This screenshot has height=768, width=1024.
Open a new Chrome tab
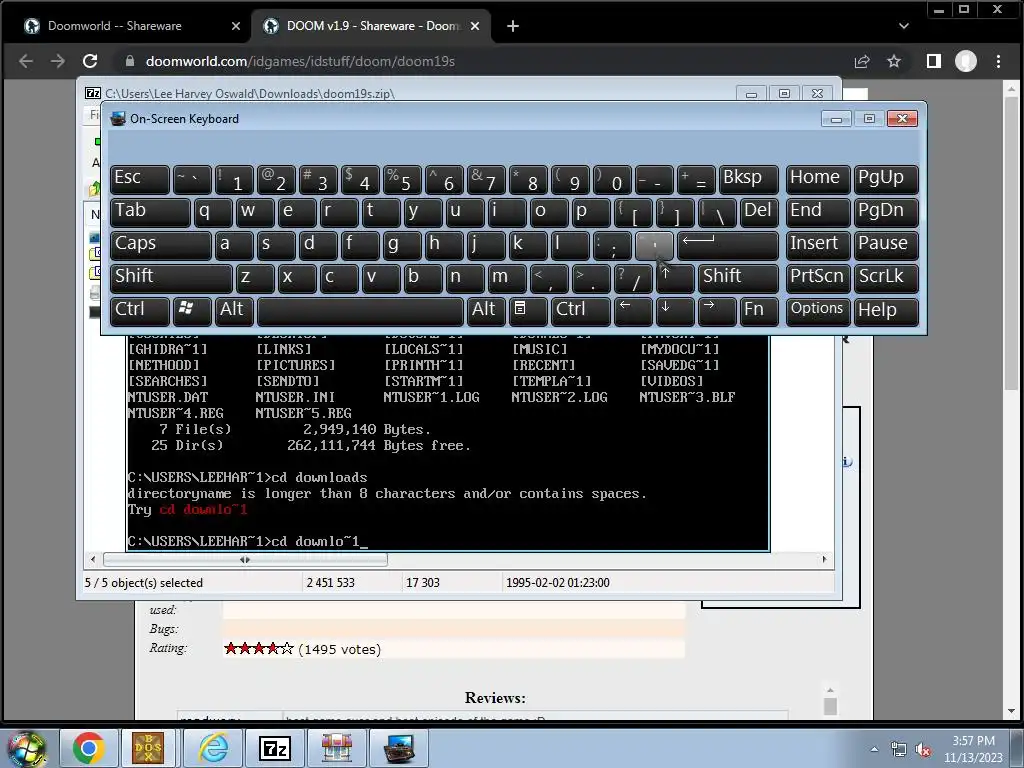[x=513, y=26]
